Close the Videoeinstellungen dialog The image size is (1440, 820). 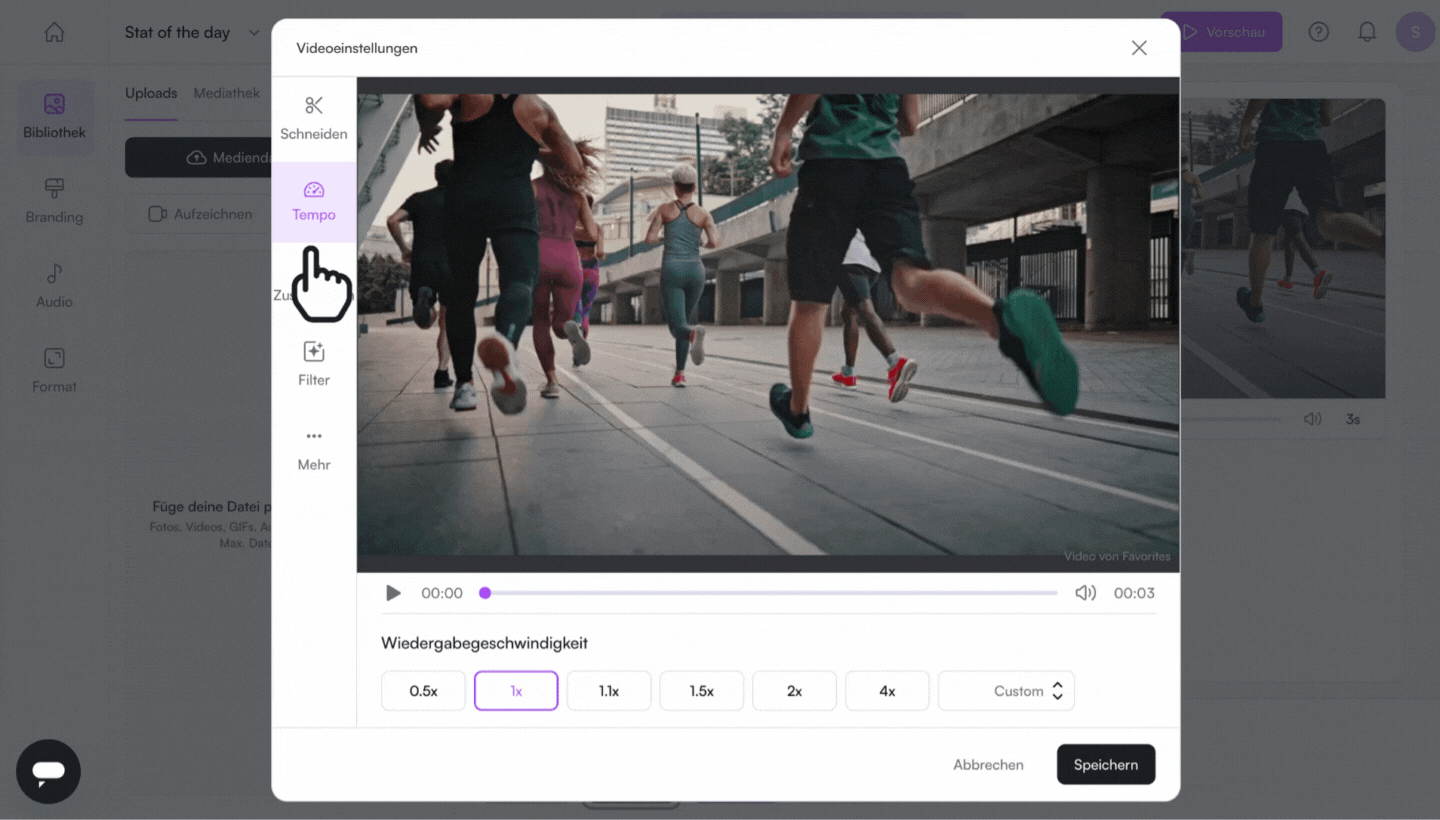pos(1139,48)
